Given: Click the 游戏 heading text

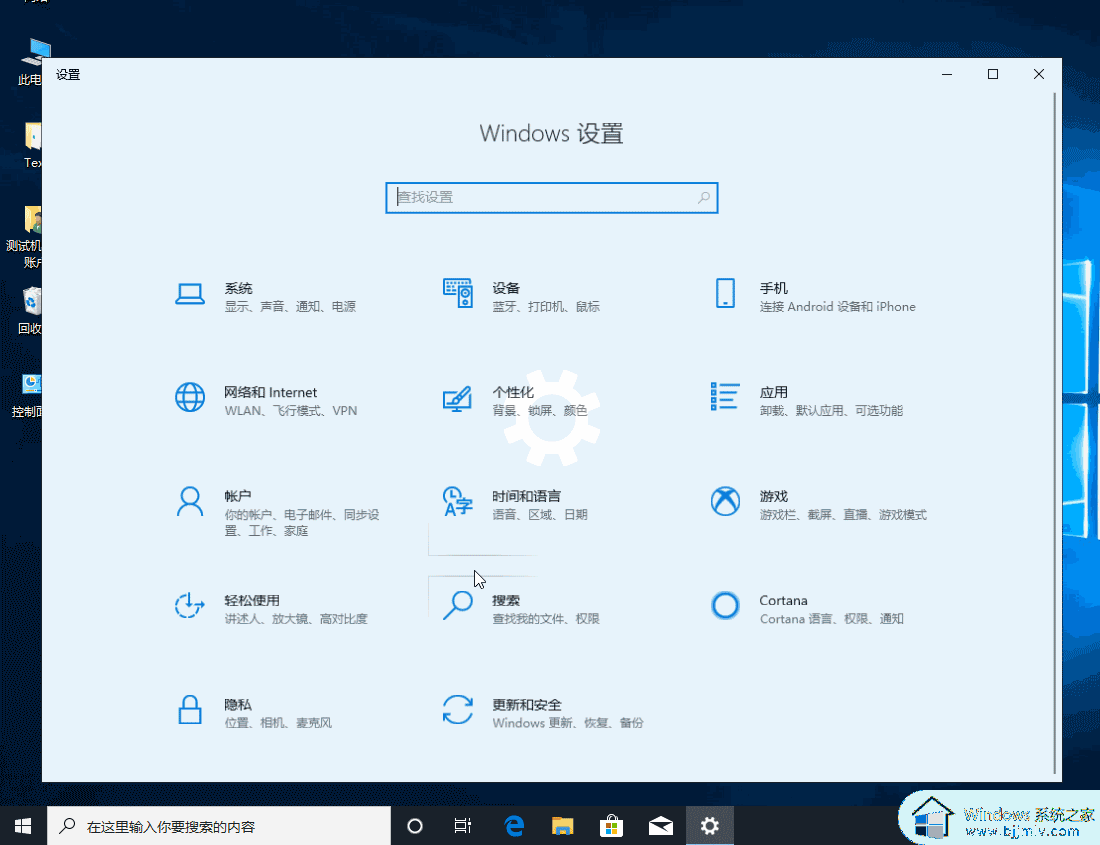Looking at the screenshot, I should pos(774,496).
